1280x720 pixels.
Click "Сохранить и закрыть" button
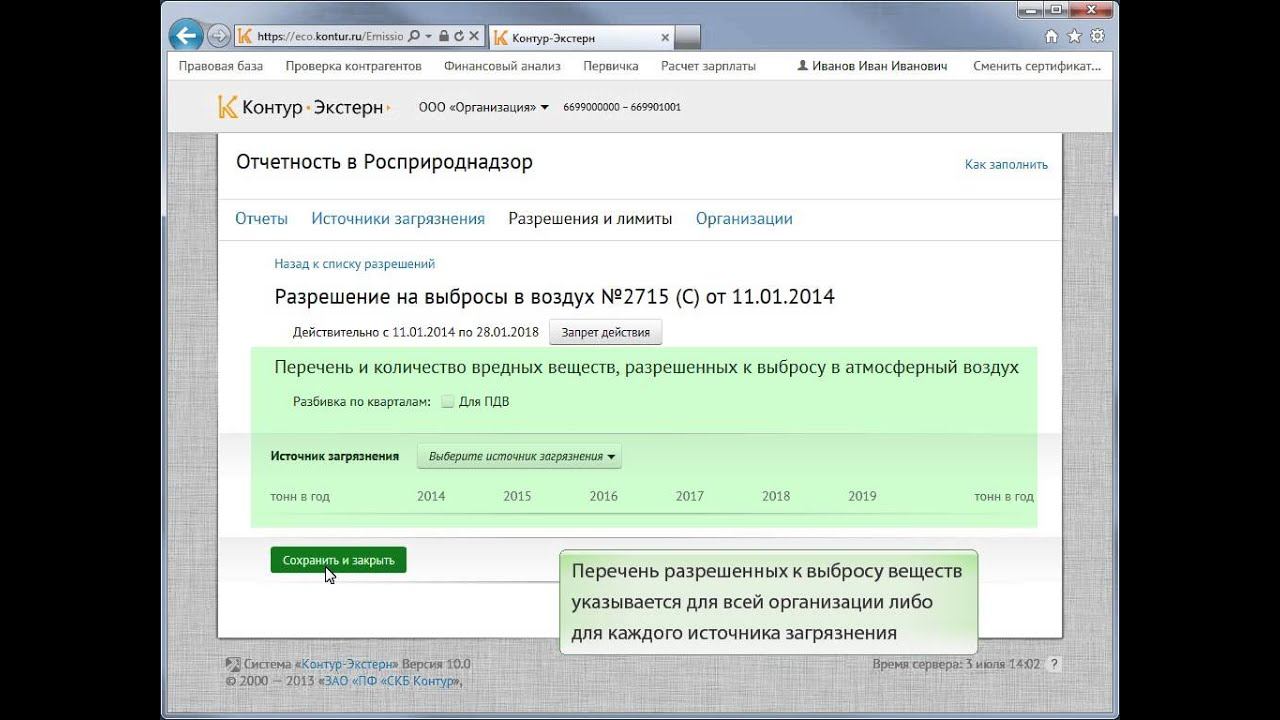coord(338,560)
